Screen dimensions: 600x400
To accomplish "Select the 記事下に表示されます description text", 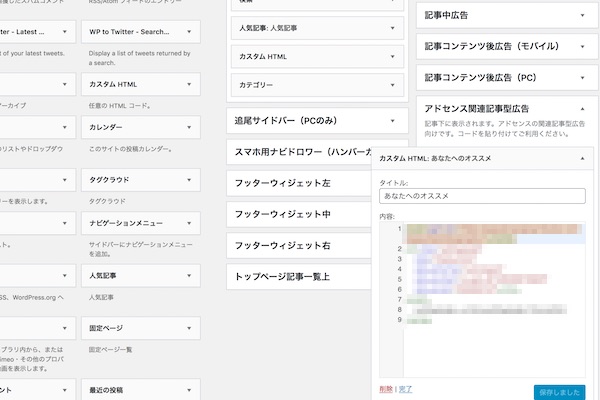I will point(504,129).
